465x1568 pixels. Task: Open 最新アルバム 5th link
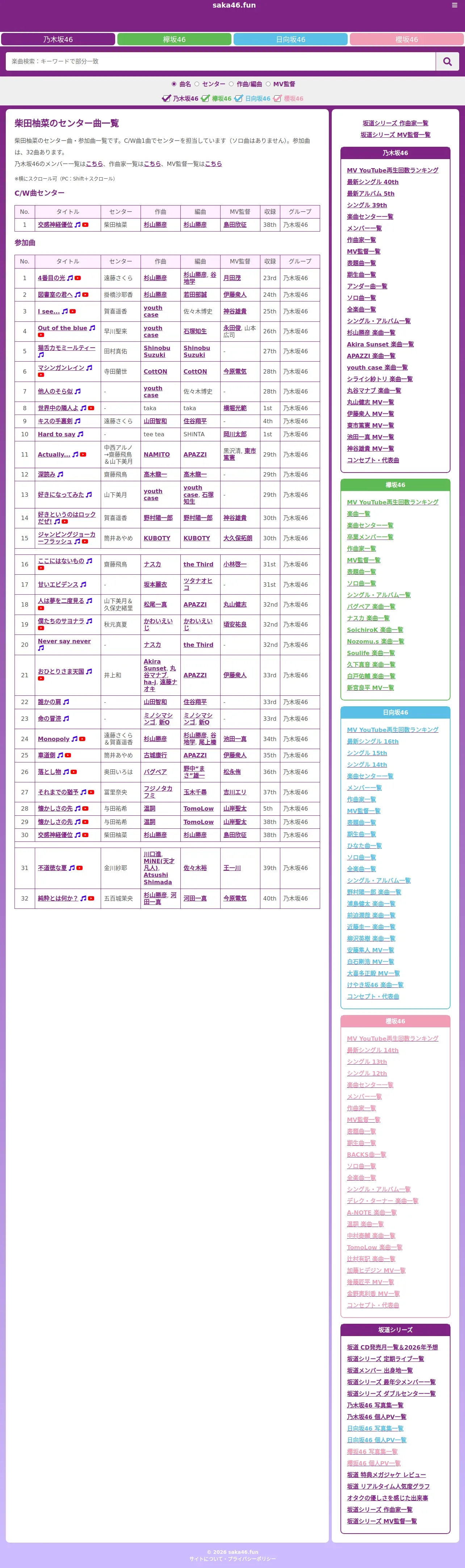tap(371, 194)
